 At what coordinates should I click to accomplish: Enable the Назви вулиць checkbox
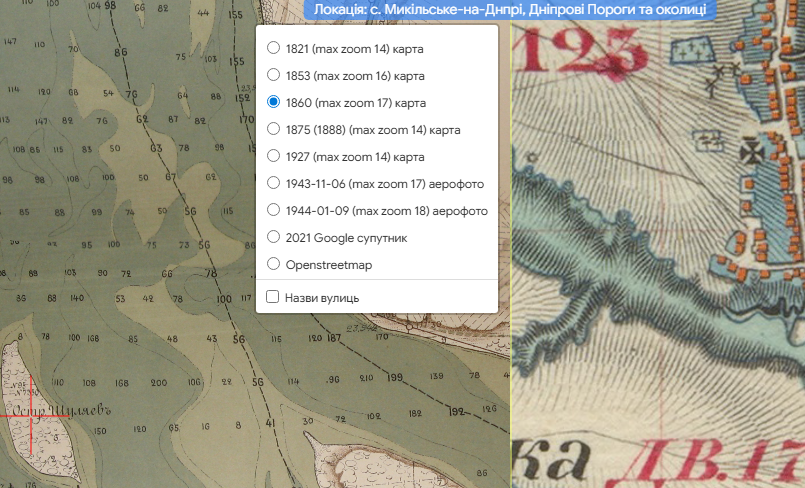click(x=273, y=297)
